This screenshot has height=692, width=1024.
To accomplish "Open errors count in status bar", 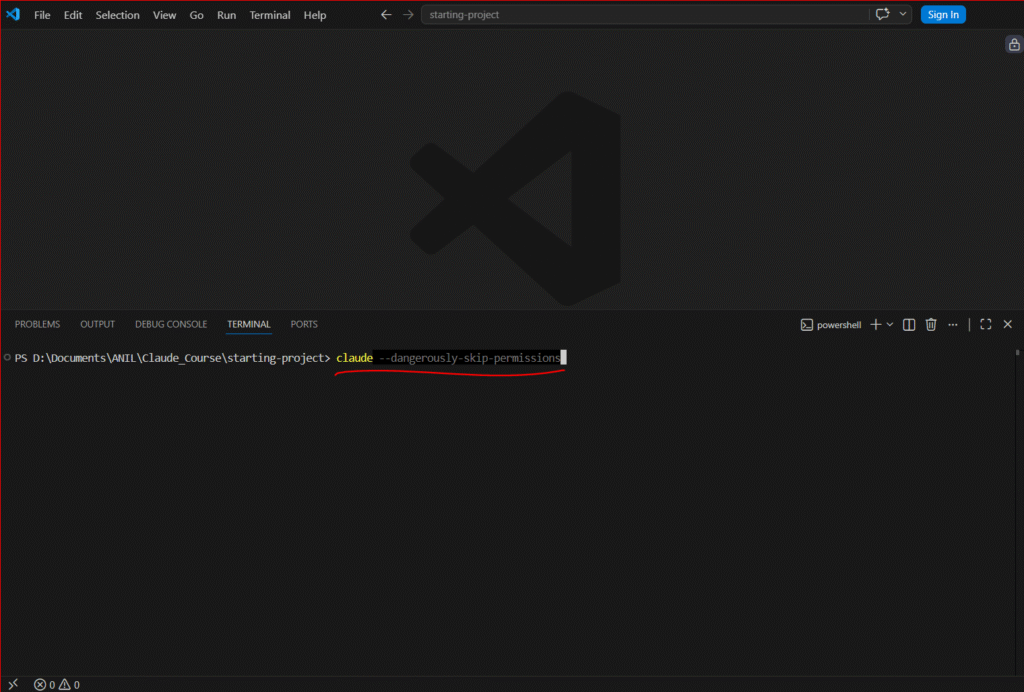I will click(44, 685).
